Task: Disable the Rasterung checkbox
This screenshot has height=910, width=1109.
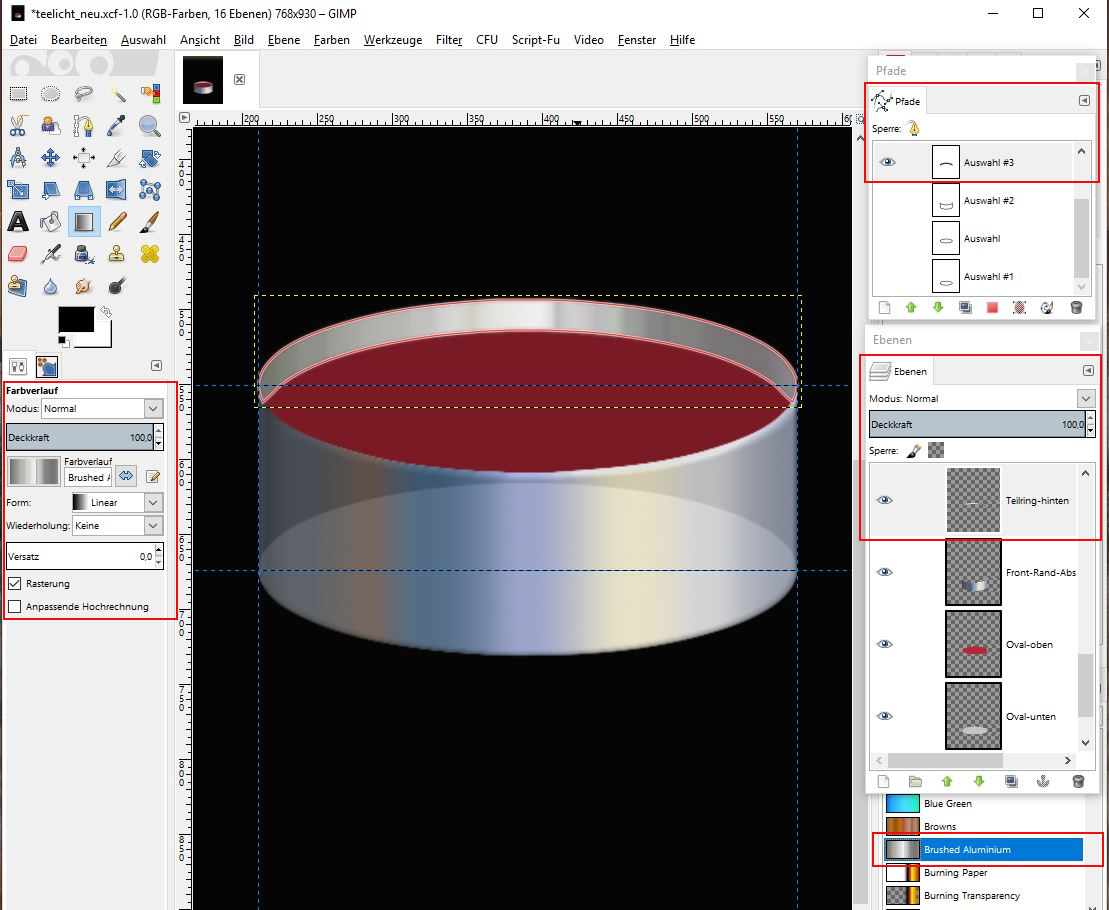Action: 15,583
